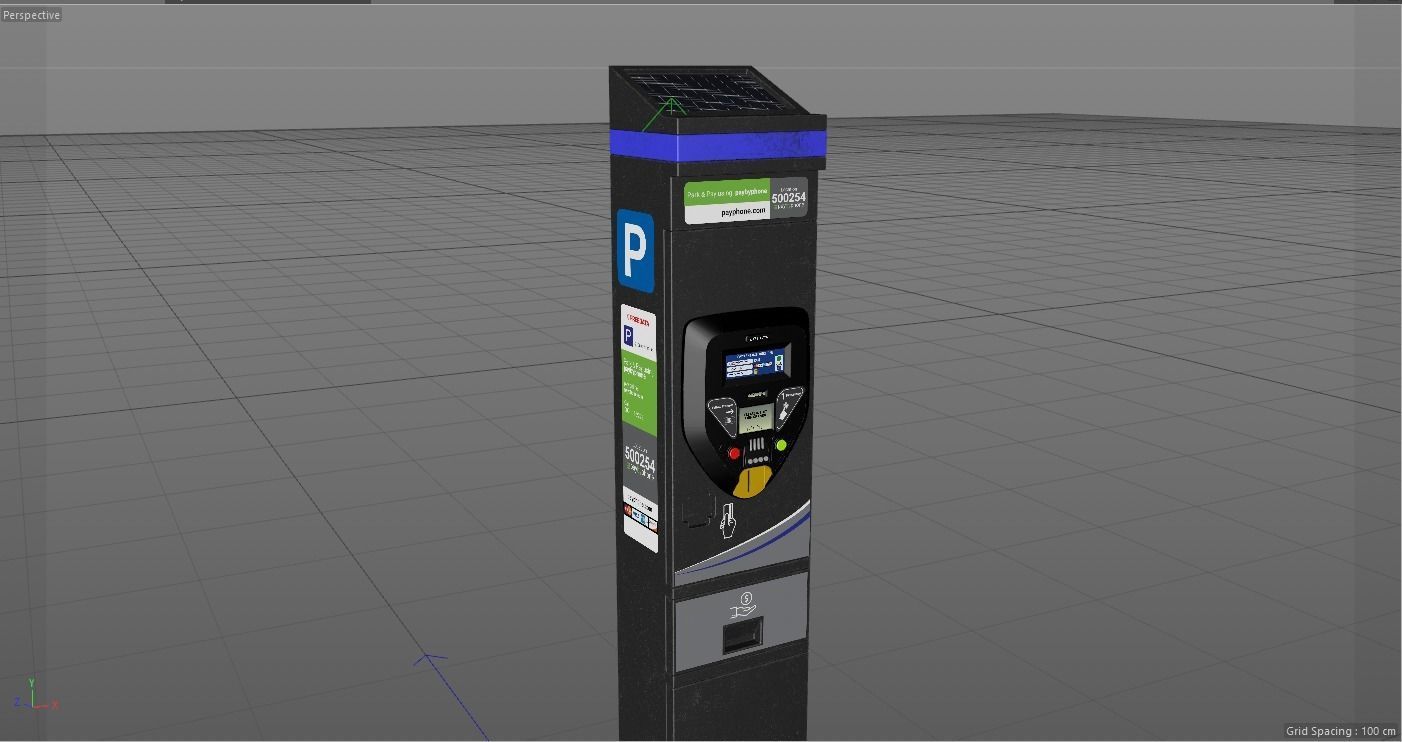Click the yellow coin slot on the meter

click(x=754, y=482)
